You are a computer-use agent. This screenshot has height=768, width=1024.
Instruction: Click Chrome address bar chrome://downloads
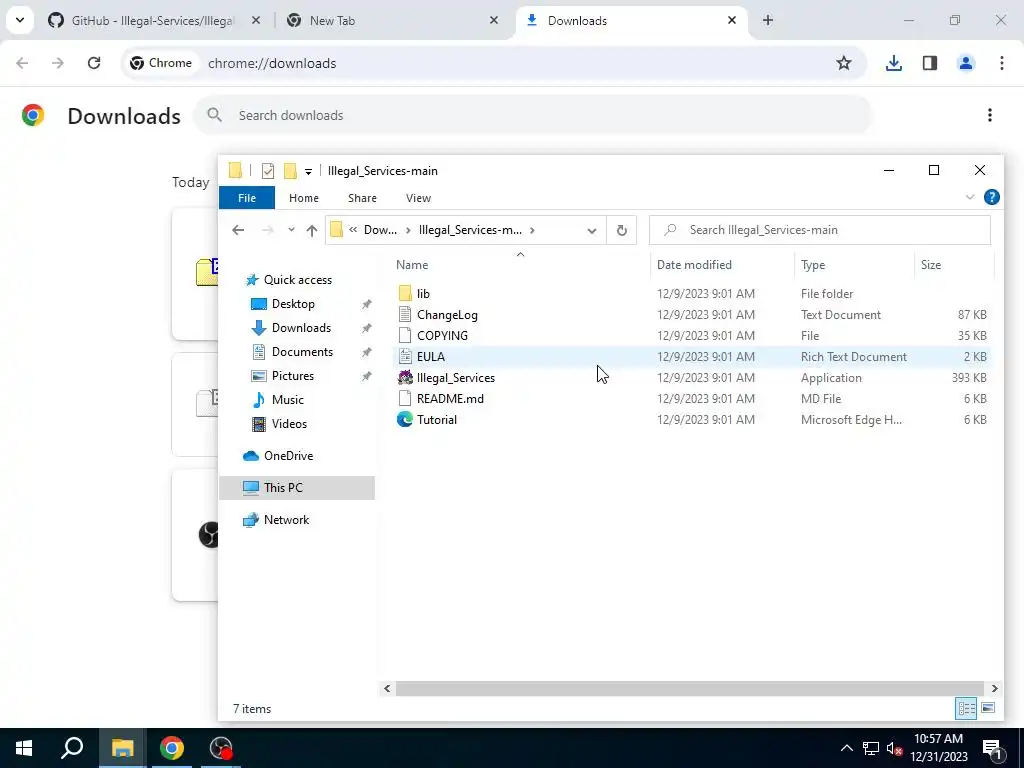(272, 63)
